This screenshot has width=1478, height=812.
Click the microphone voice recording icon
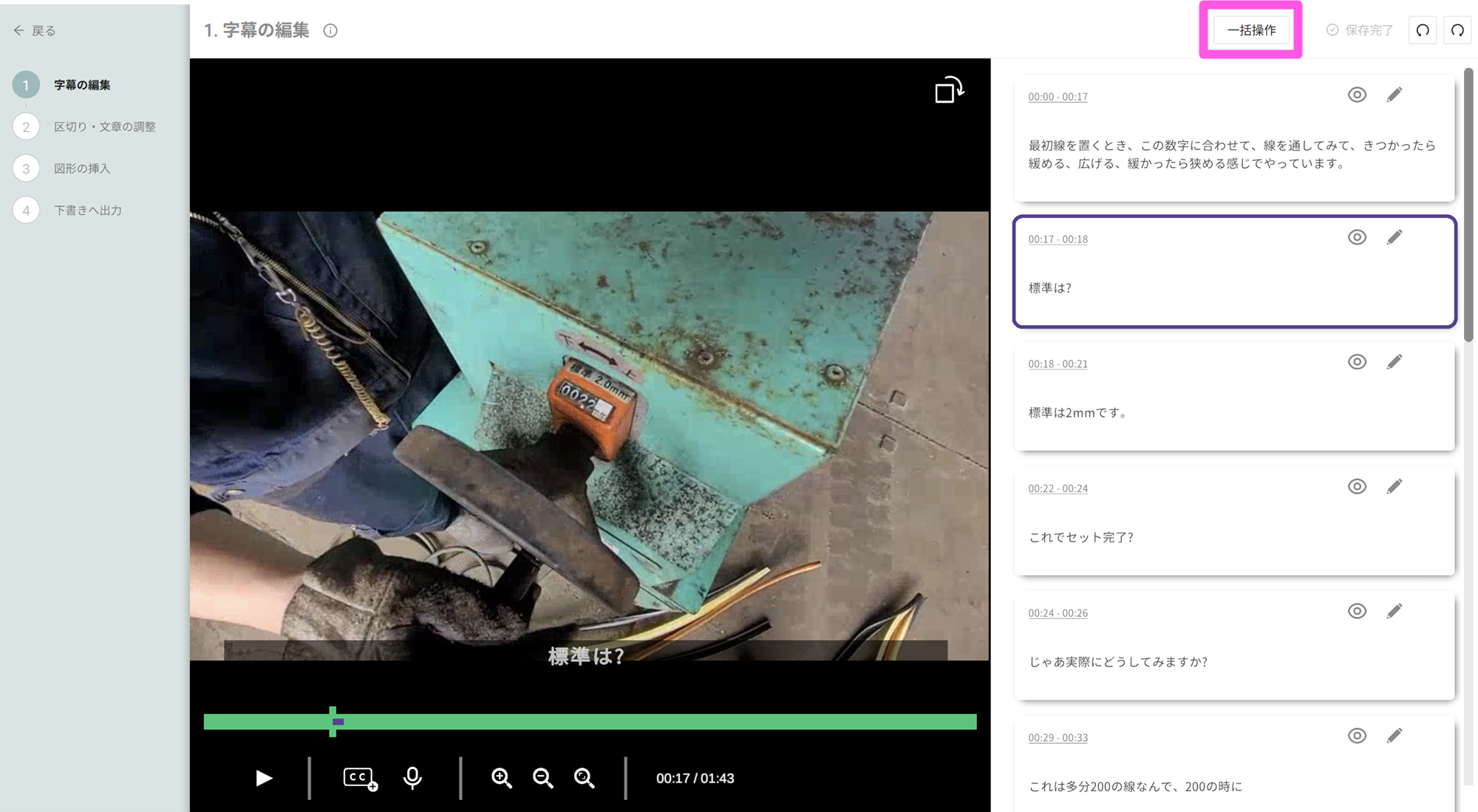412,778
